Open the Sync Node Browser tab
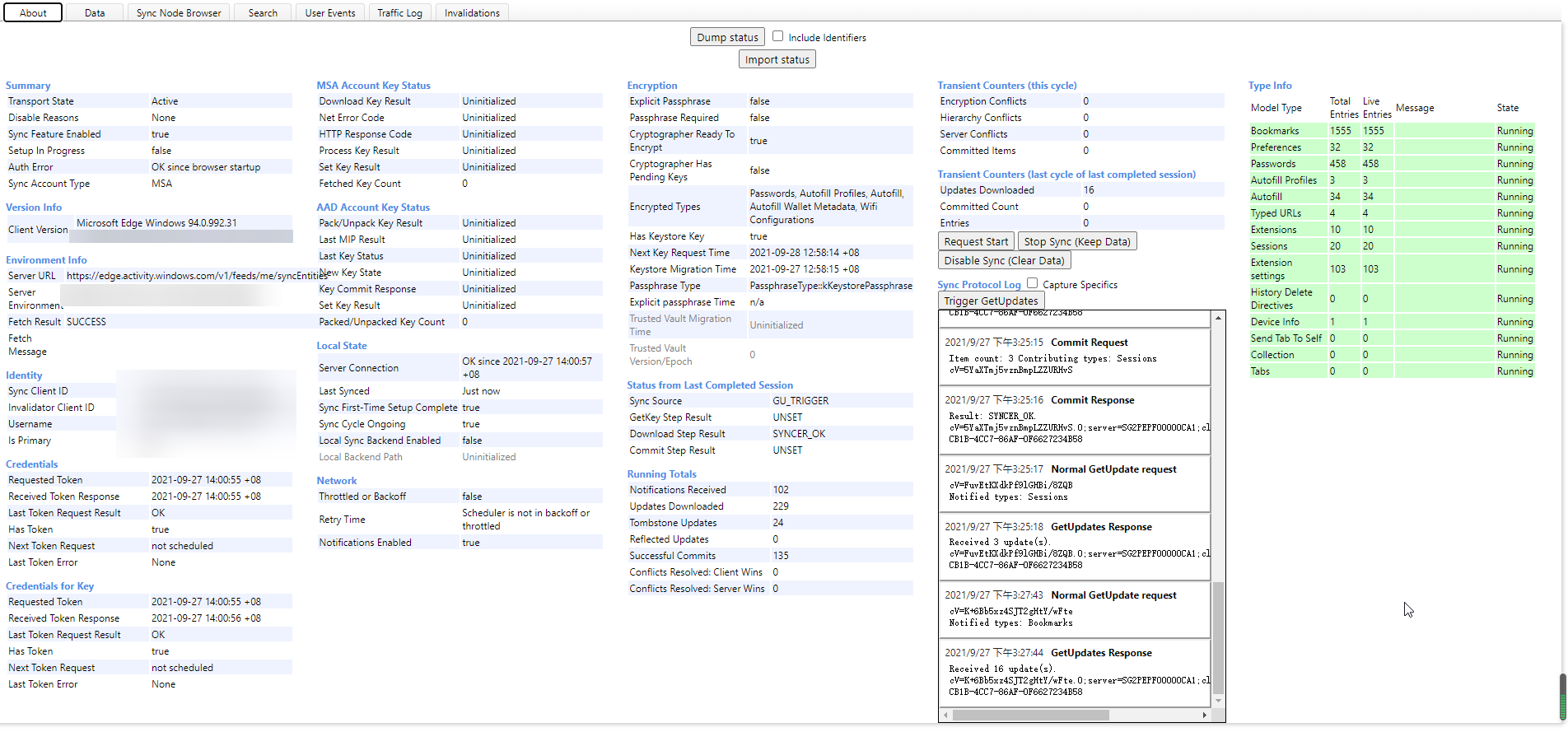Image resolution: width=1568 pixels, height=746 pixels. pyautogui.click(x=178, y=12)
